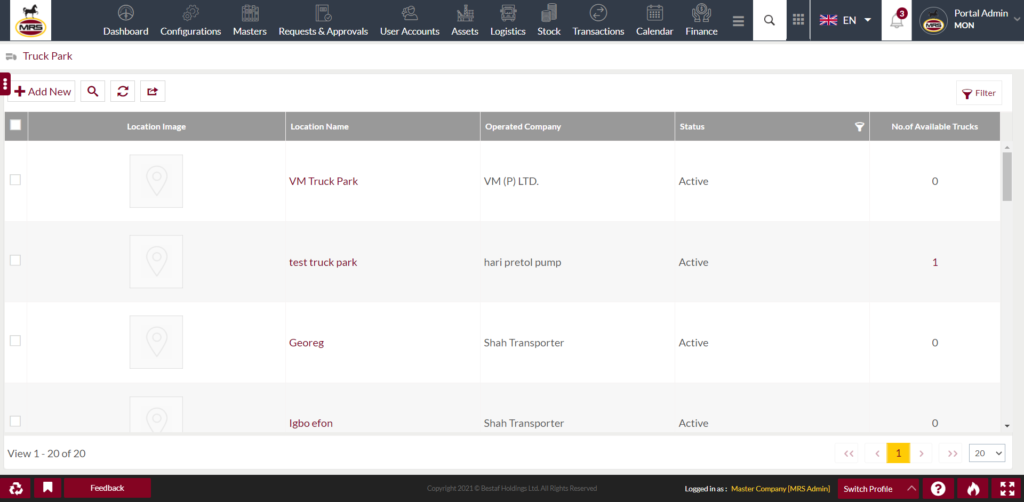Screen dimensions: 1024x502
Task: Open the EN language dropdown
Action: tap(846, 20)
